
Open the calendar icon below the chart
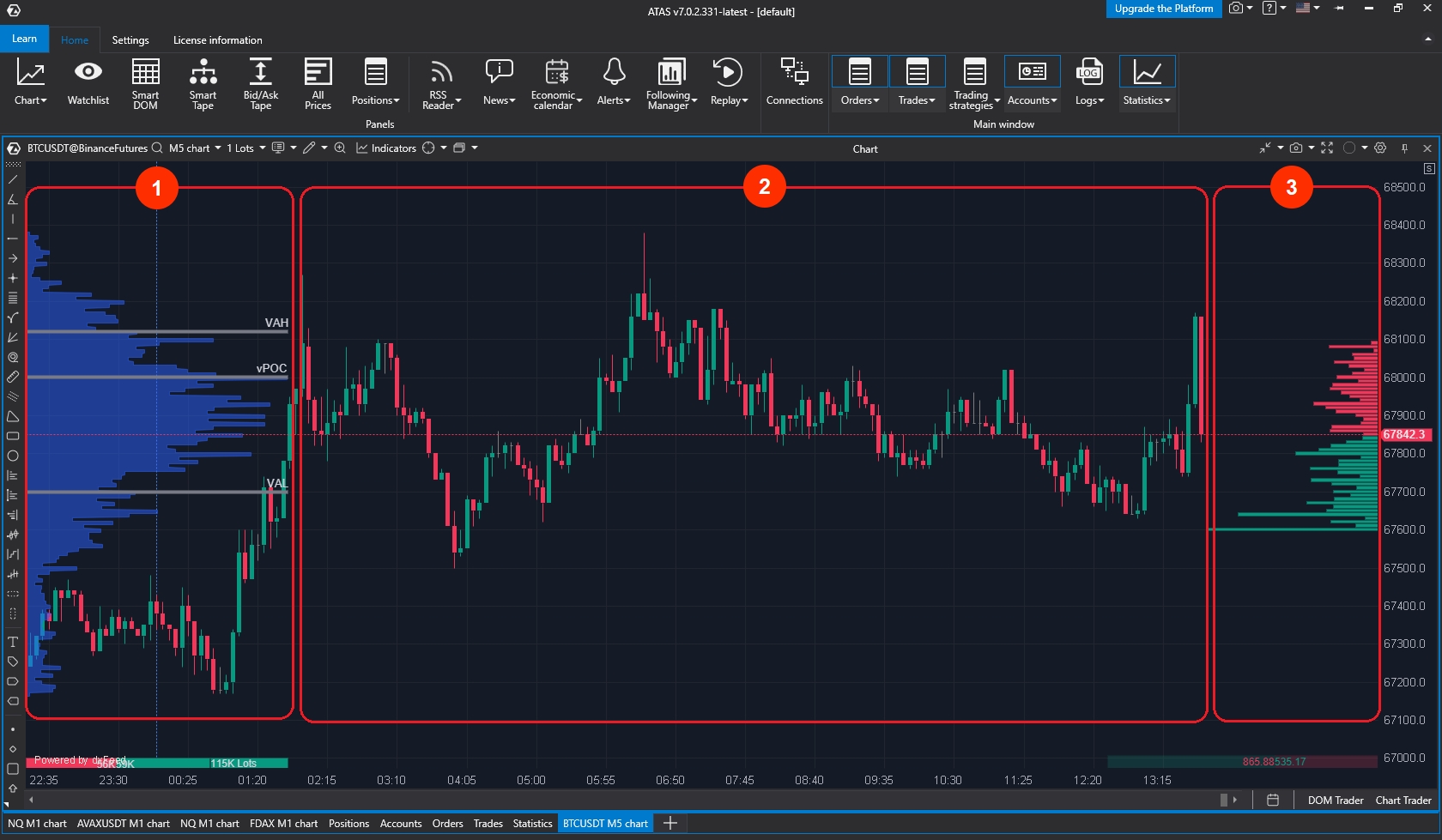[1273, 800]
